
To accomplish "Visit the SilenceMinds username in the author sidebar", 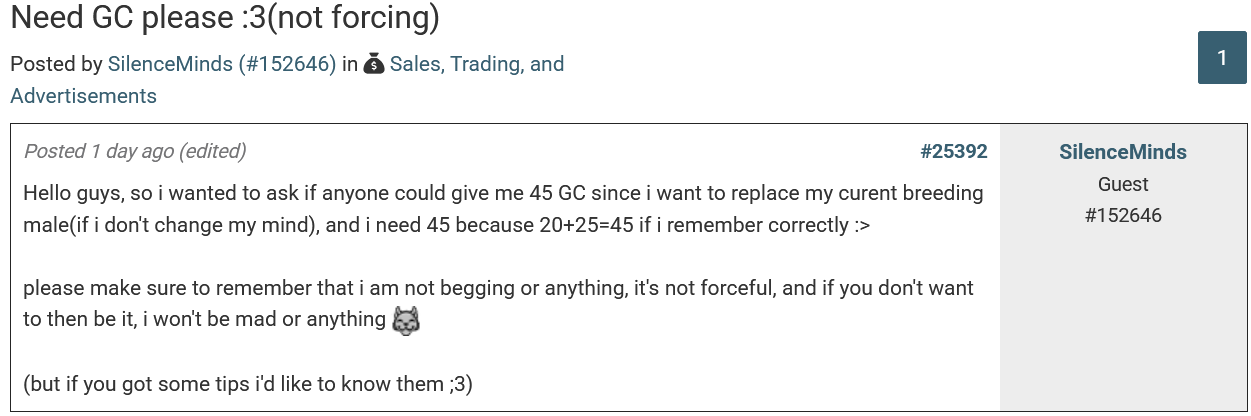I will (1122, 152).
